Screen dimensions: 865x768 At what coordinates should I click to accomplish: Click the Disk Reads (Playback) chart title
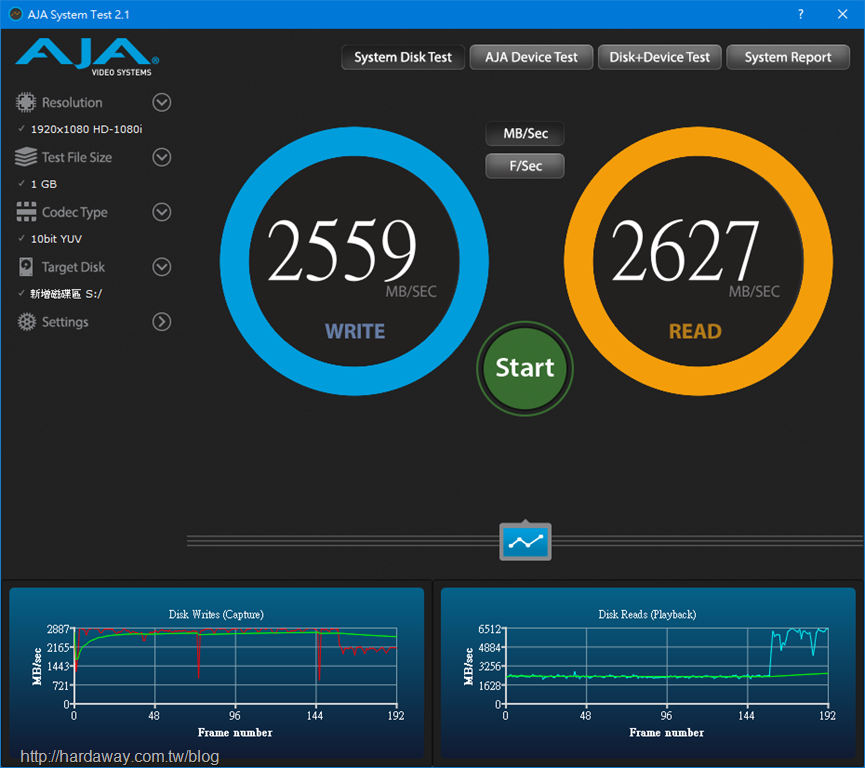(647, 615)
